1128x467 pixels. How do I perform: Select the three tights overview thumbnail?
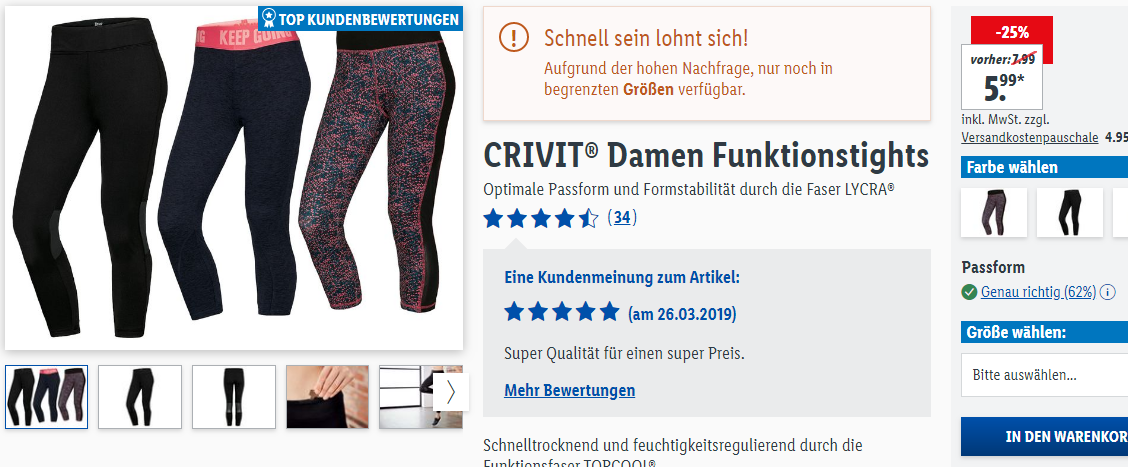[x=47, y=397]
